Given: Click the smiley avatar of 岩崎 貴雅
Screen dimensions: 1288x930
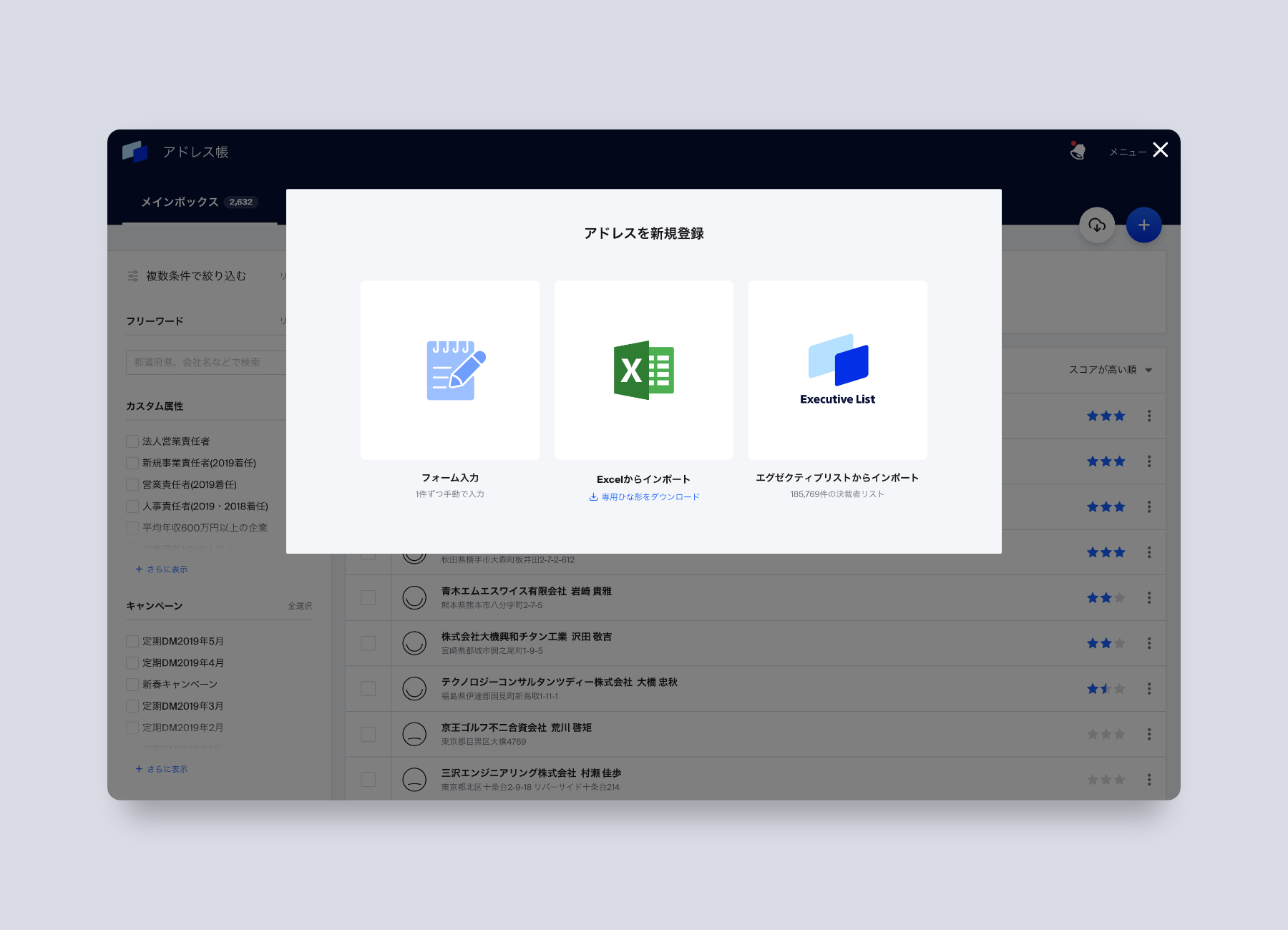Looking at the screenshot, I should [x=414, y=597].
